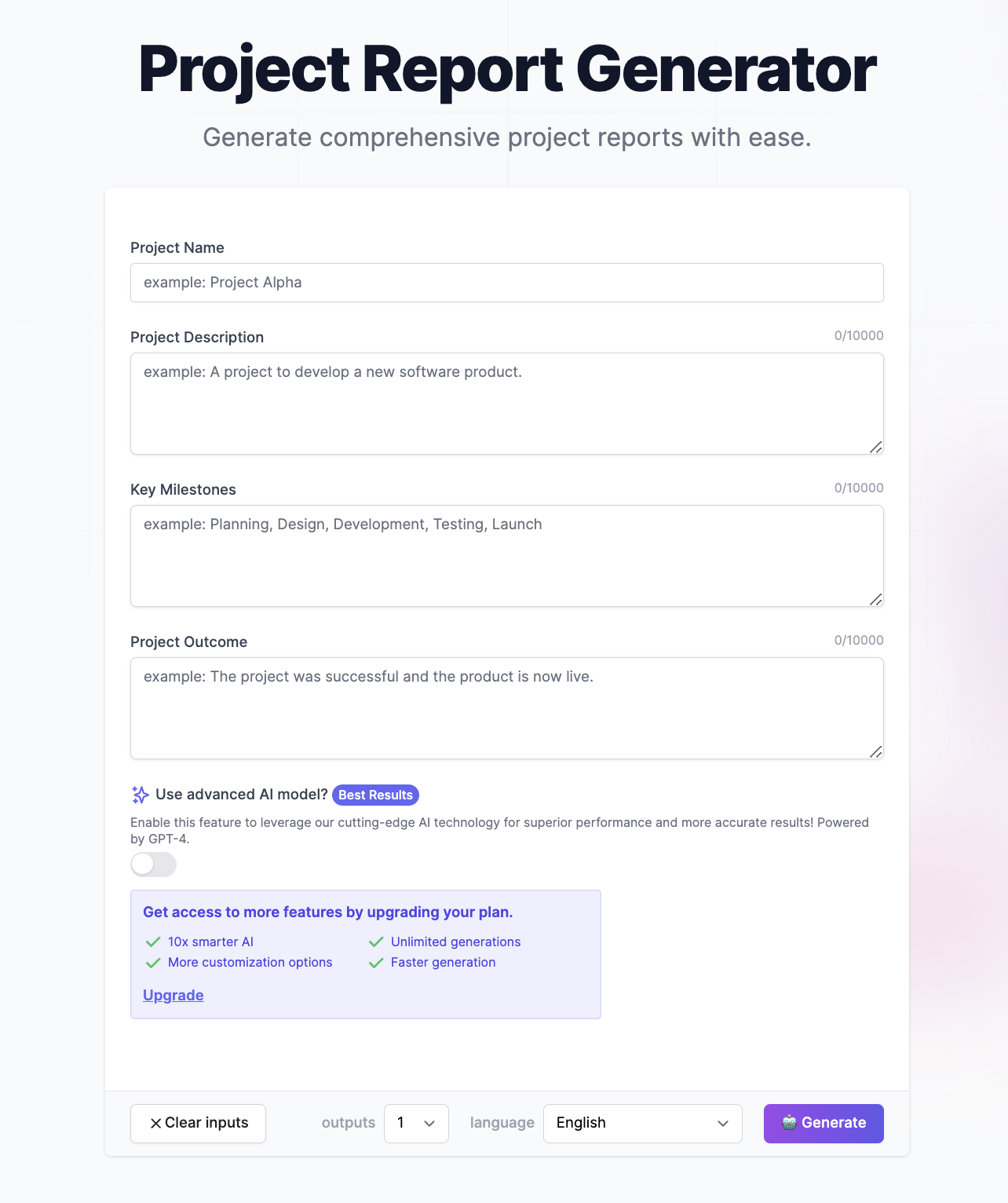Toggle off the advanced AI model switch
The width and height of the screenshot is (1008, 1203).
tap(153, 865)
